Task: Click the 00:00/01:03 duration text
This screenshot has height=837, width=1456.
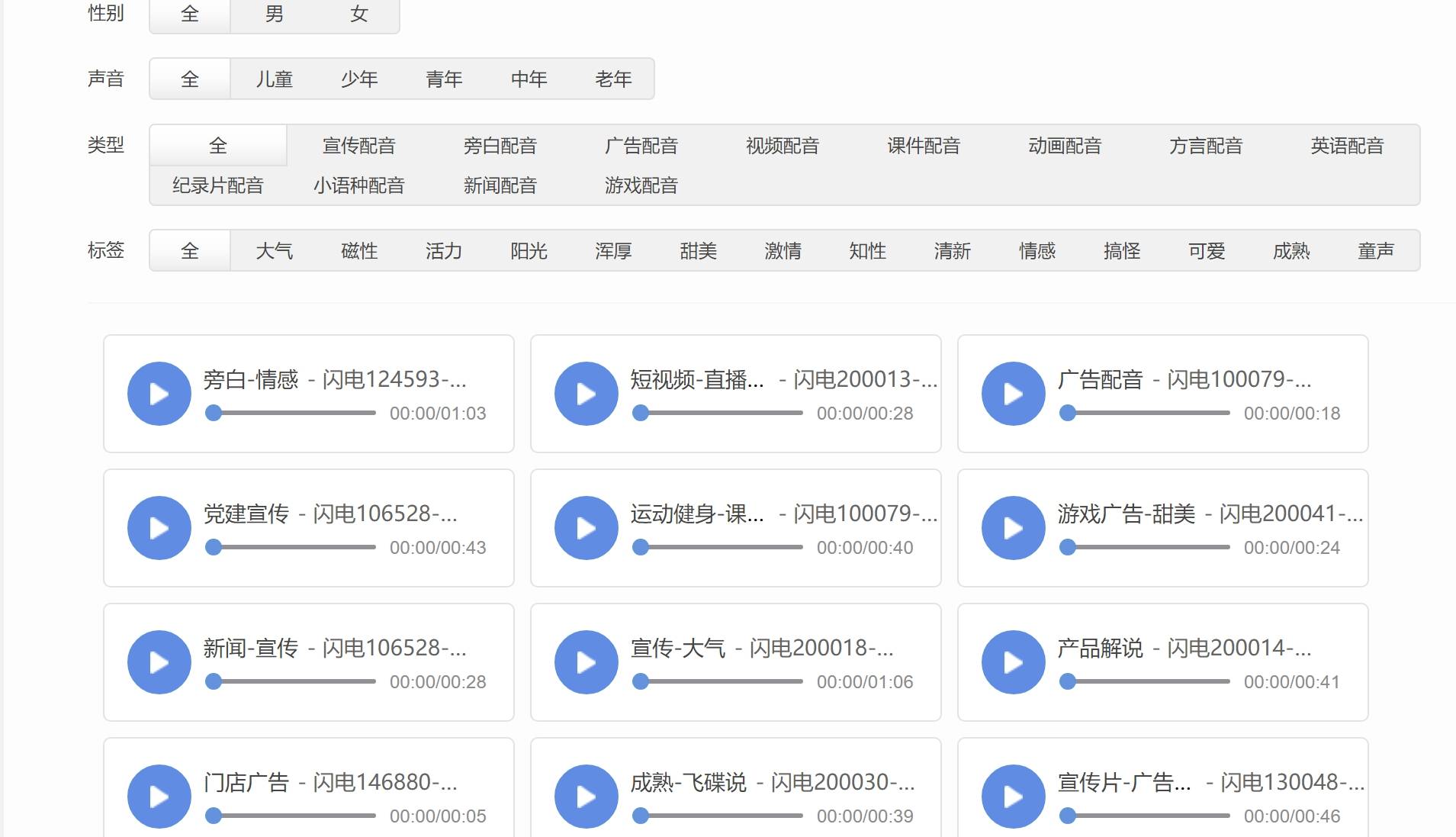Action: pos(438,414)
